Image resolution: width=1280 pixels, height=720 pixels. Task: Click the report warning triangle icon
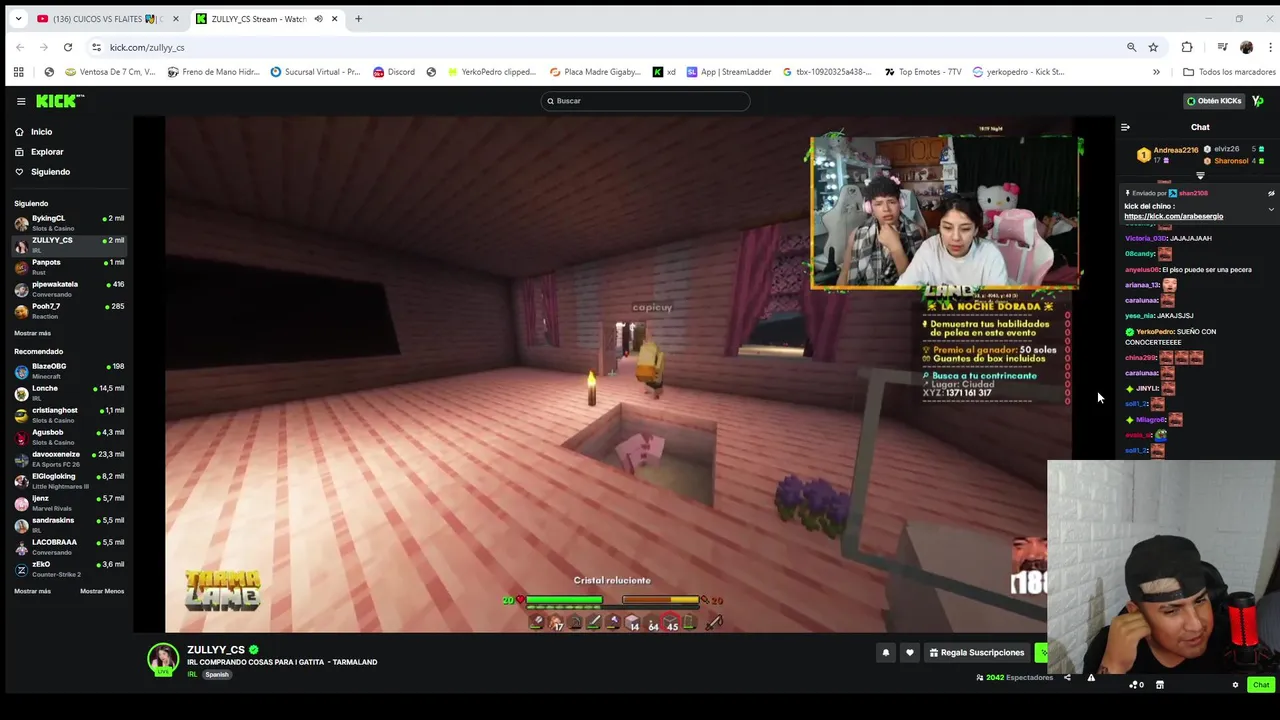tap(1091, 678)
